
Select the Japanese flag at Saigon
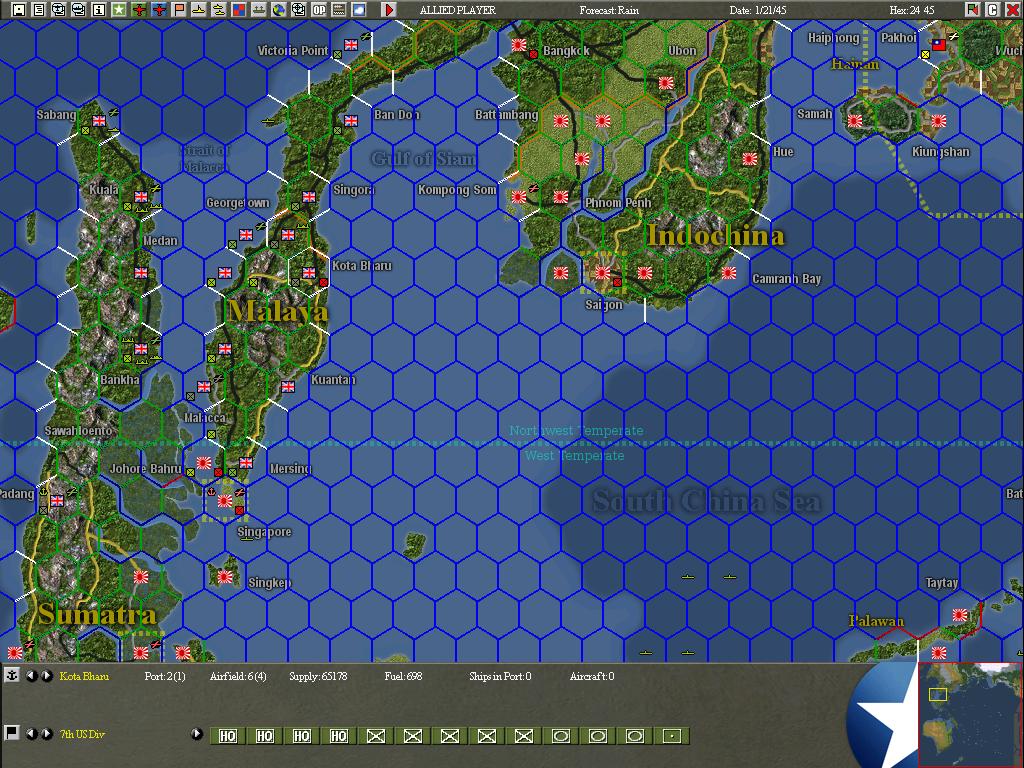(602, 273)
